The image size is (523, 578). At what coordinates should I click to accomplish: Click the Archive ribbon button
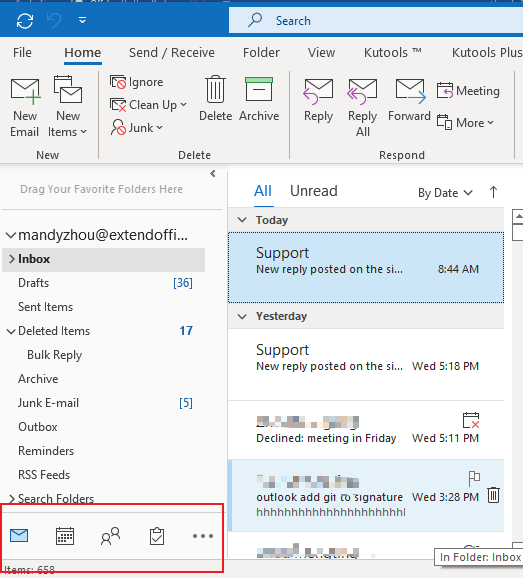tap(259, 99)
